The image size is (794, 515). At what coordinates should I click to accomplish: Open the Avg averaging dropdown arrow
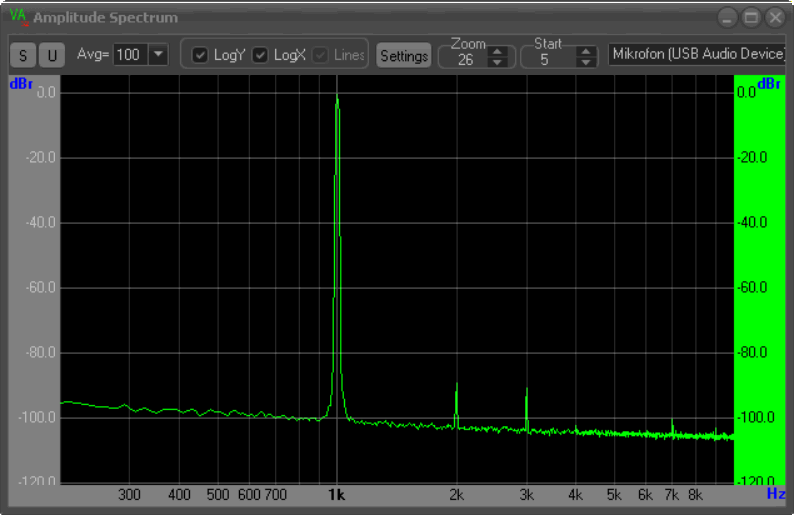click(158, 55)
